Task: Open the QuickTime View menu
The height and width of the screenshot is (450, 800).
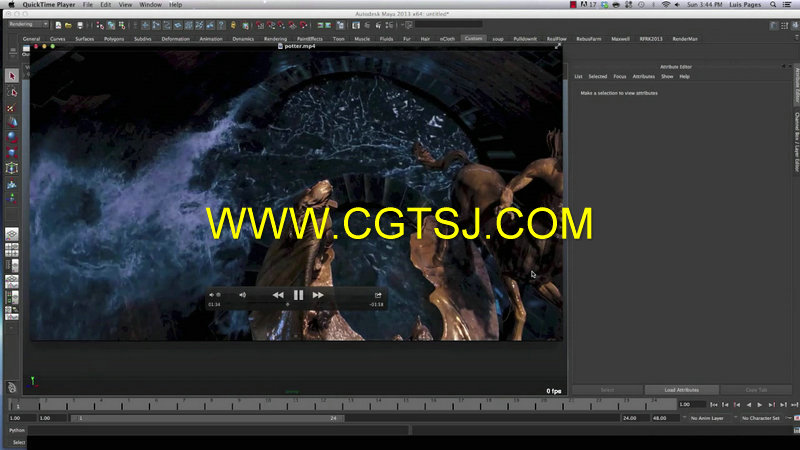Action: [x=125, y=5]
